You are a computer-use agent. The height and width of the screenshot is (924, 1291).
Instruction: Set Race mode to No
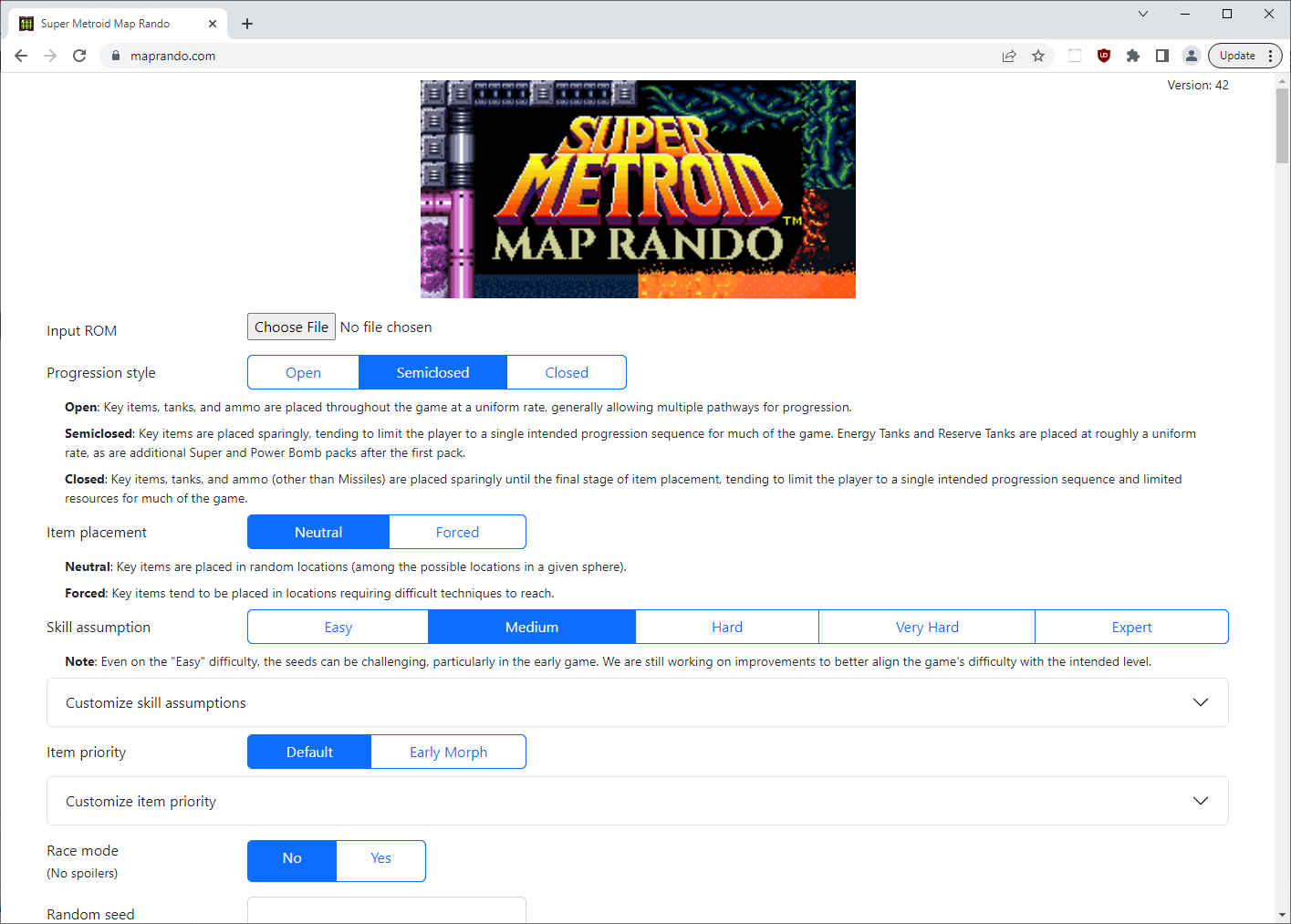[292, 860]
